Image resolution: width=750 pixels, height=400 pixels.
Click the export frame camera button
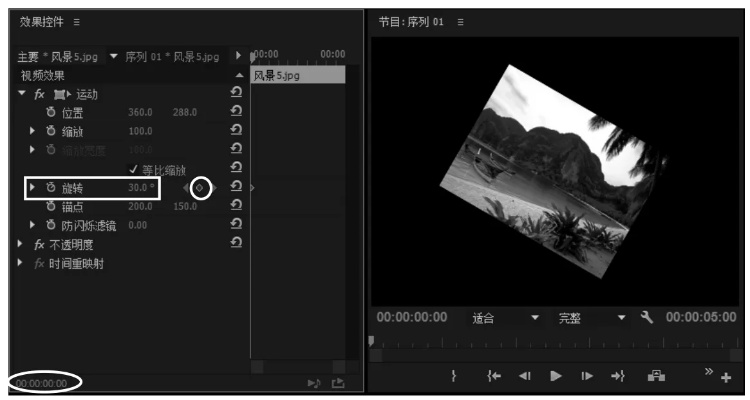tap(656, 376)
